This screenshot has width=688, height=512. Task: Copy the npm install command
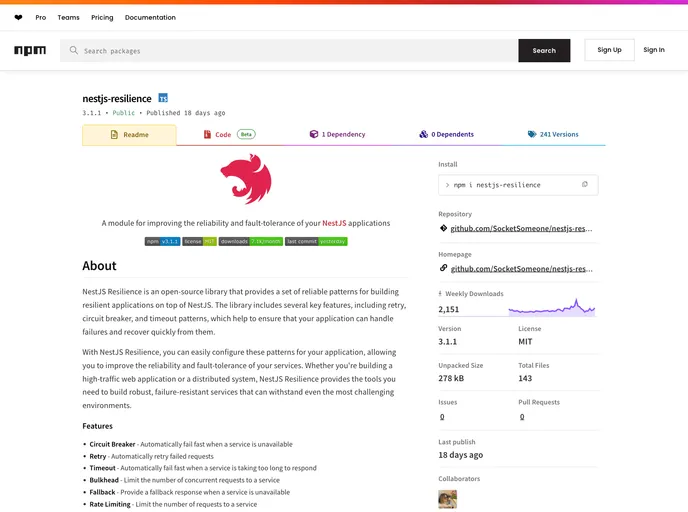pos(584,185)
